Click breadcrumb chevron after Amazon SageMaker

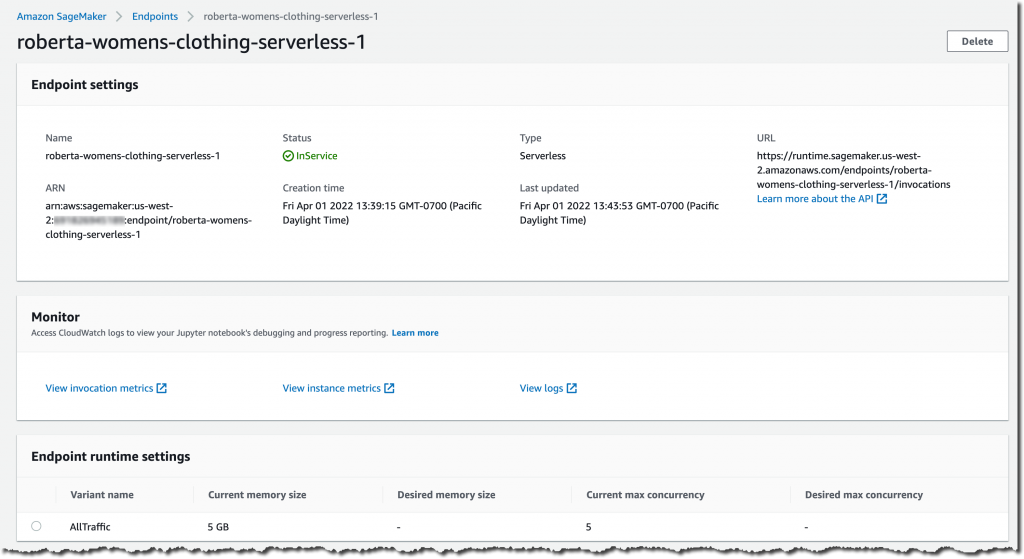[117, 17]
